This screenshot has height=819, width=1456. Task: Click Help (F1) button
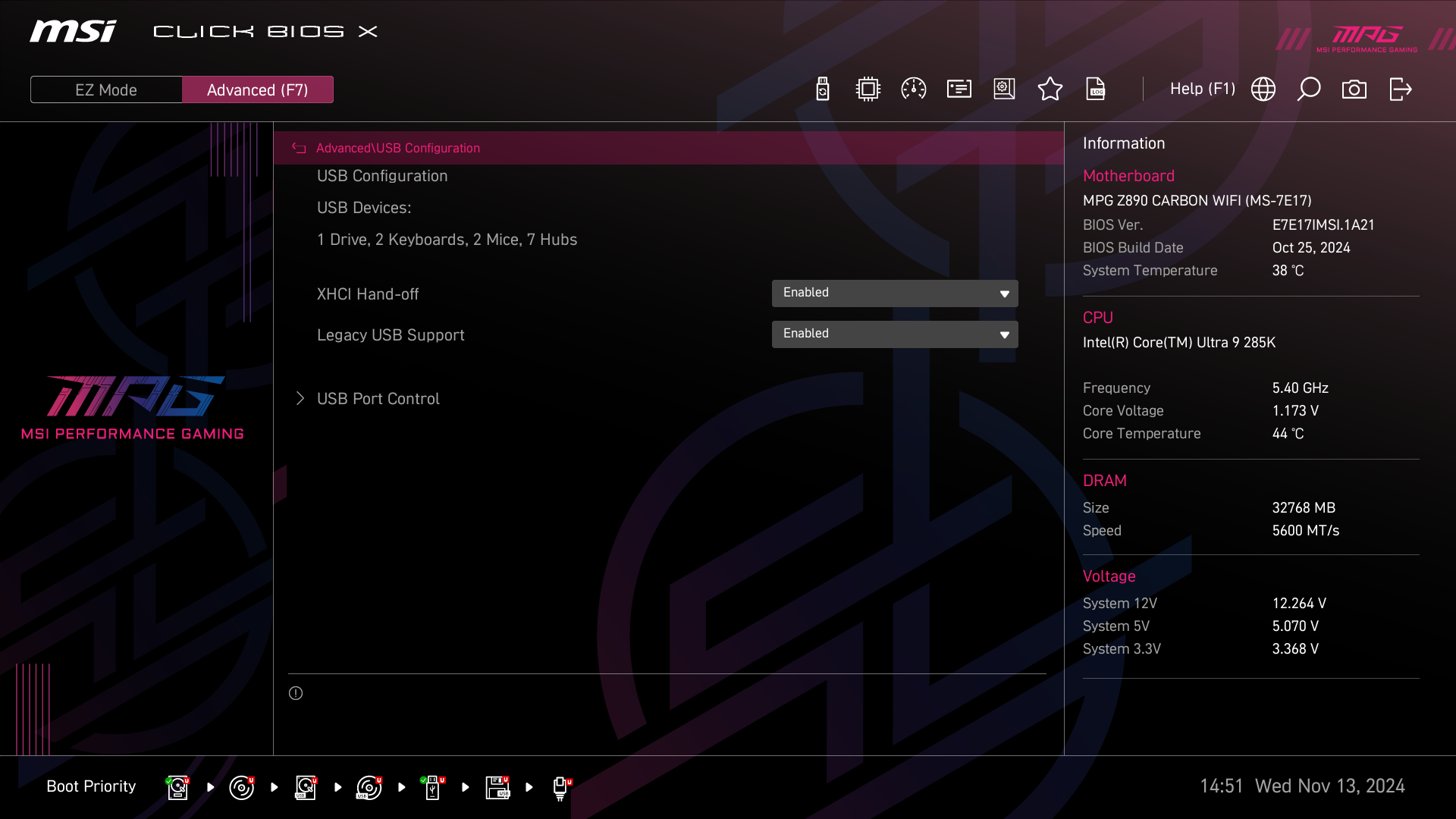click(1202, 89)
